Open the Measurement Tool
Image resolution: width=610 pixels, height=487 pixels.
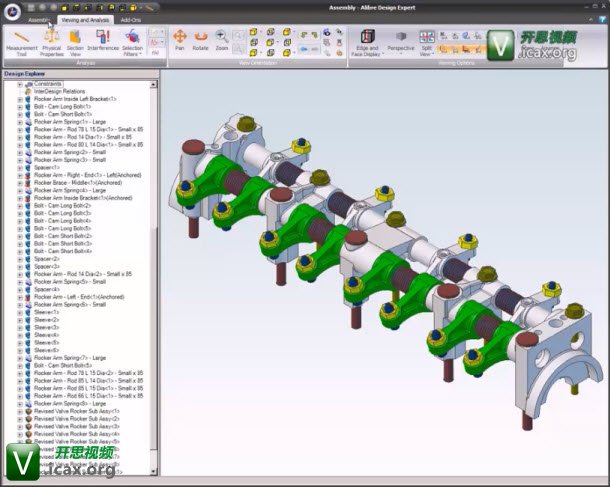(x=22, y=43)
